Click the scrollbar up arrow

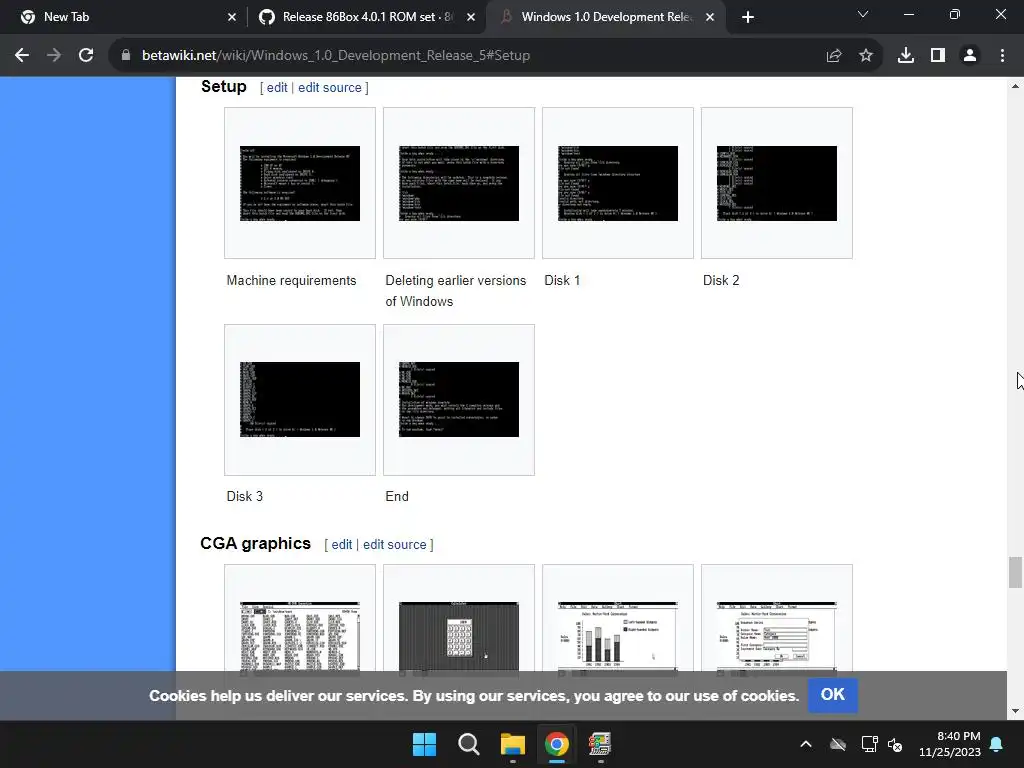coord(1014,86)
